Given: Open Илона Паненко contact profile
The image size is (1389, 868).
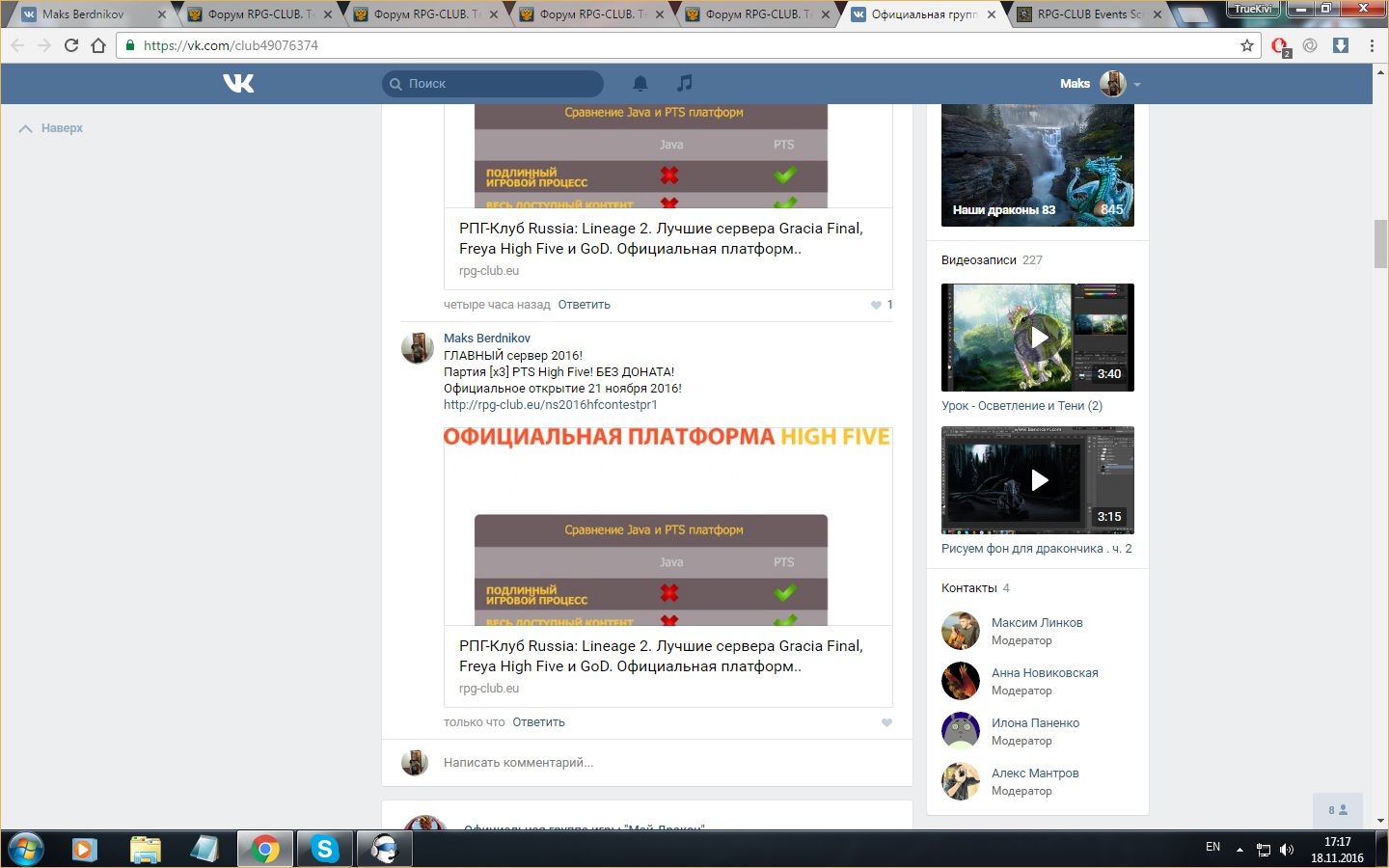Looking at the screenshot, I should tap(1035, 723).
